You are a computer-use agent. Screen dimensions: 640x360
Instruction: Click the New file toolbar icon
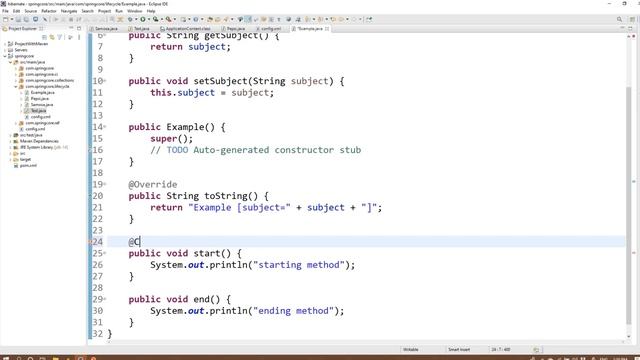tap(5, 19)
